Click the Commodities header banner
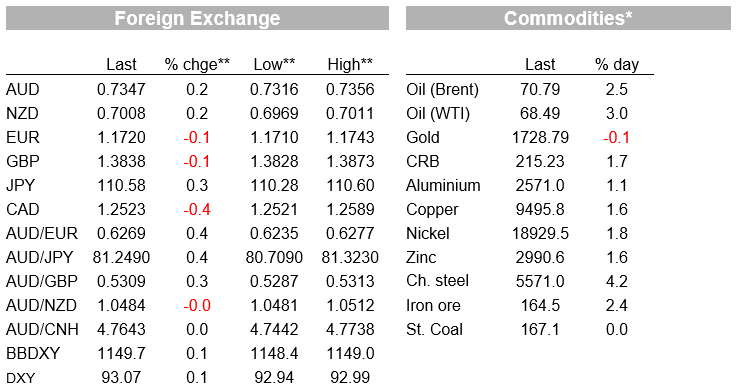This screenshot has height=388, width=736. pos(568,18)
